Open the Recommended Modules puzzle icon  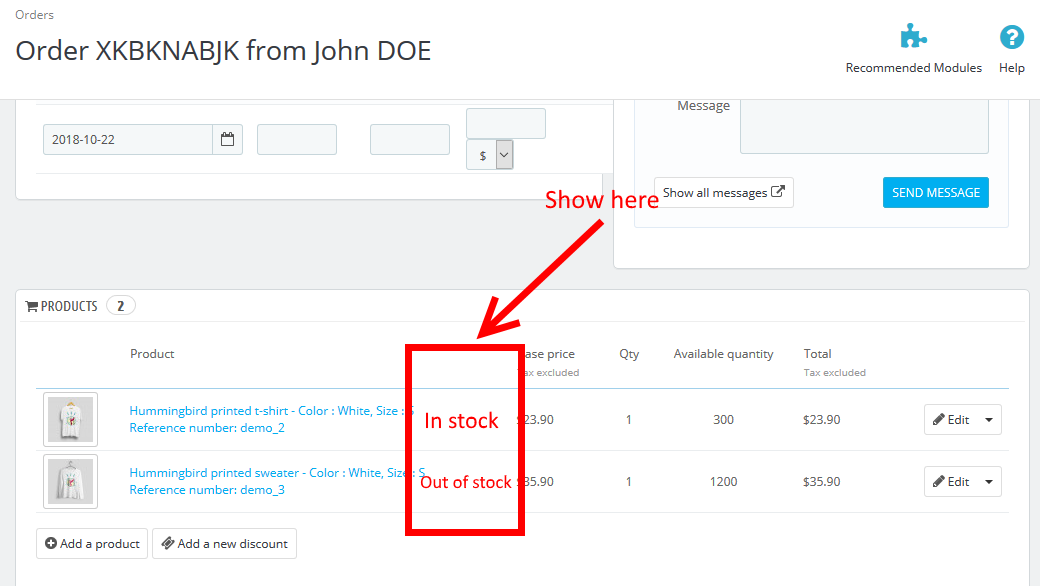913,36
